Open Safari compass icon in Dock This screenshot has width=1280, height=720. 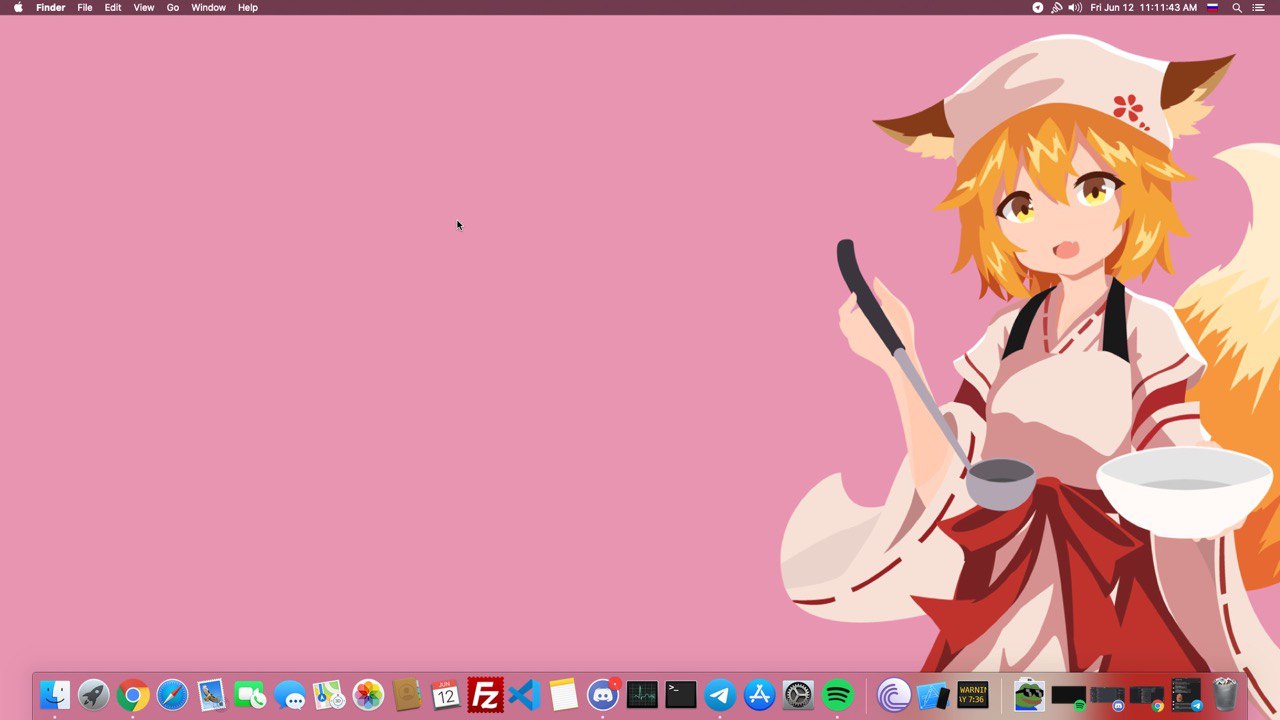tap(172, 694)
